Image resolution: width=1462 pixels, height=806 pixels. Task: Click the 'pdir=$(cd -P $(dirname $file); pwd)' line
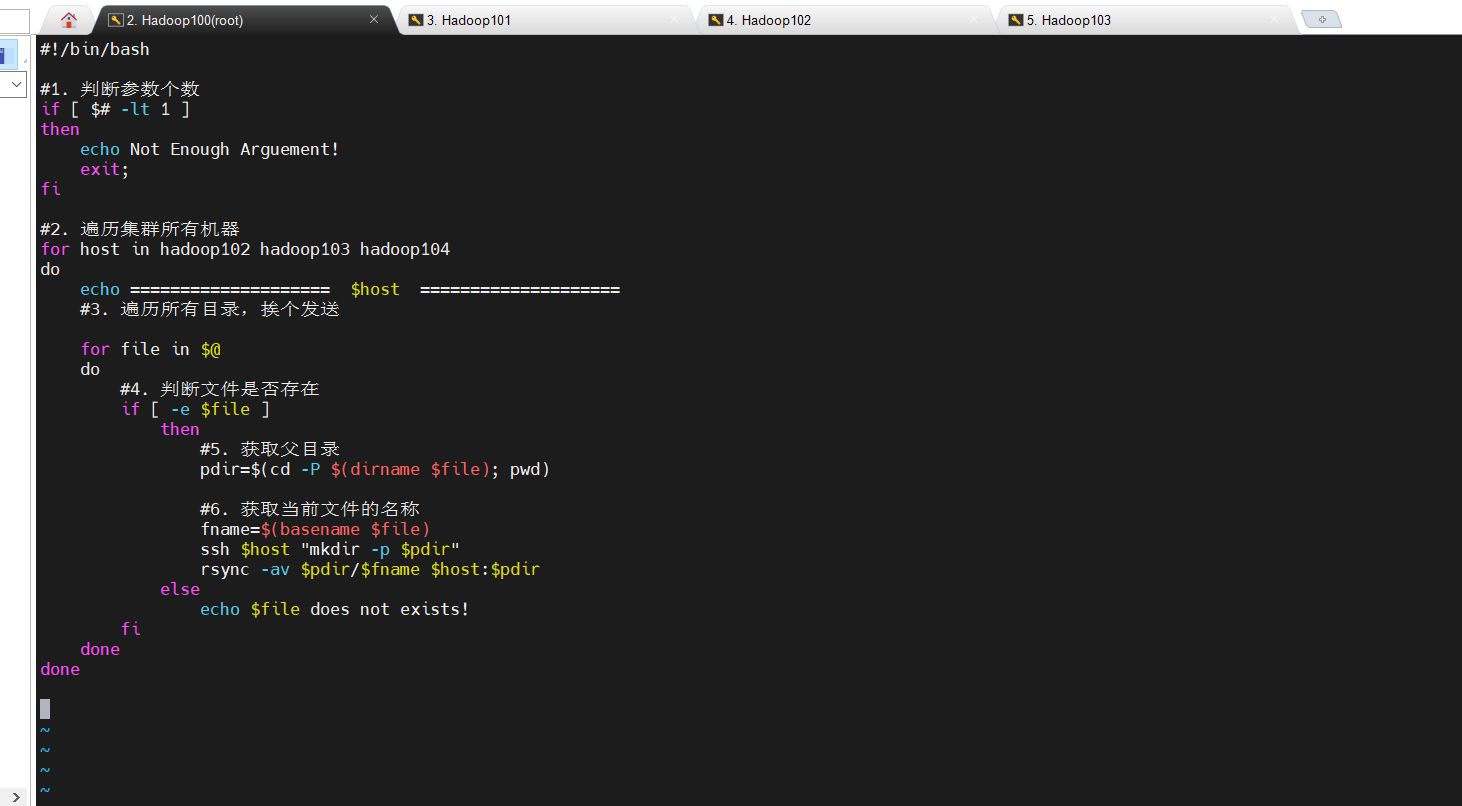coord(375,469)
